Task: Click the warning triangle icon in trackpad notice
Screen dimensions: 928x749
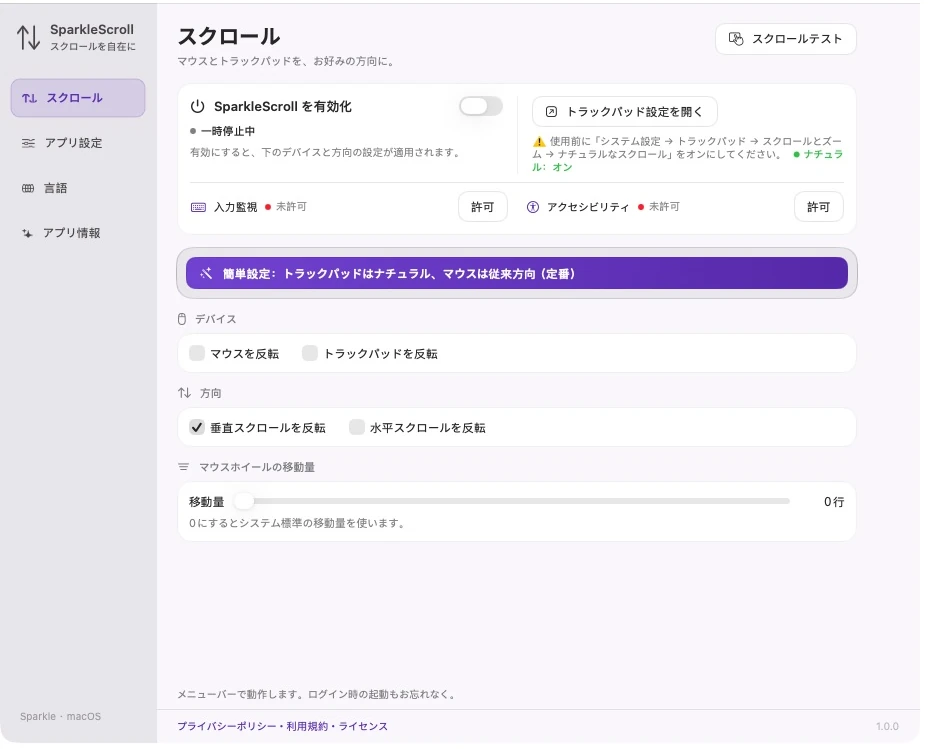Action: click(539, 141)
